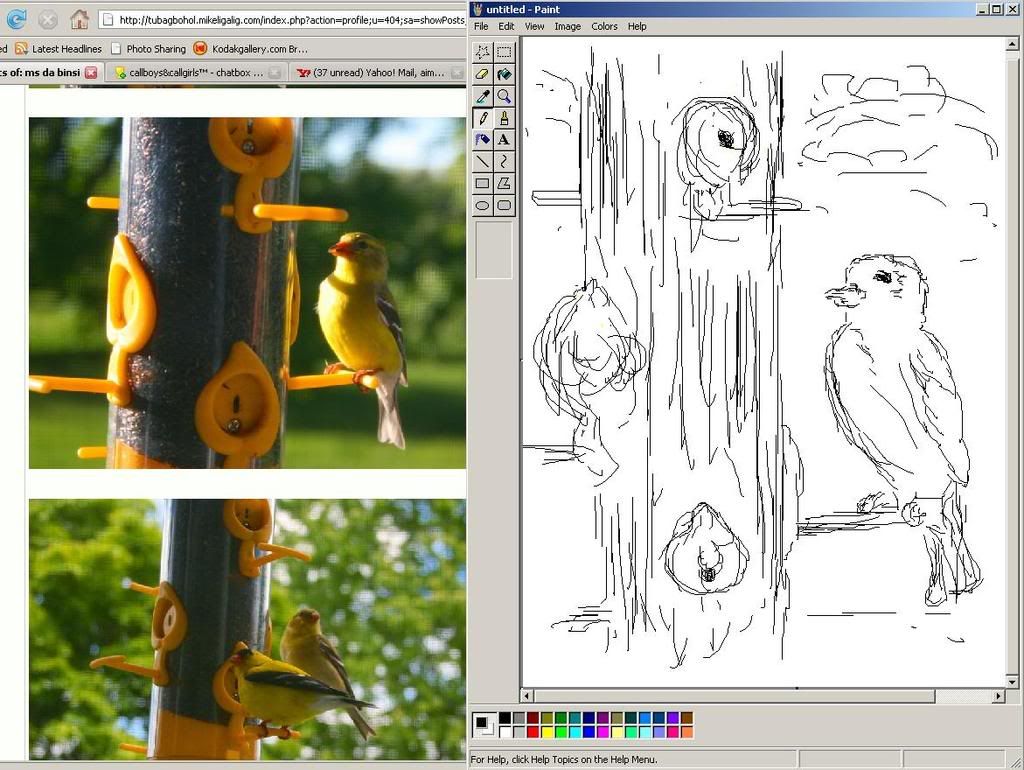This screenshot has width=1024, height=770.
Task: Pick the yellow color swatch
Action: click(547, 731)
